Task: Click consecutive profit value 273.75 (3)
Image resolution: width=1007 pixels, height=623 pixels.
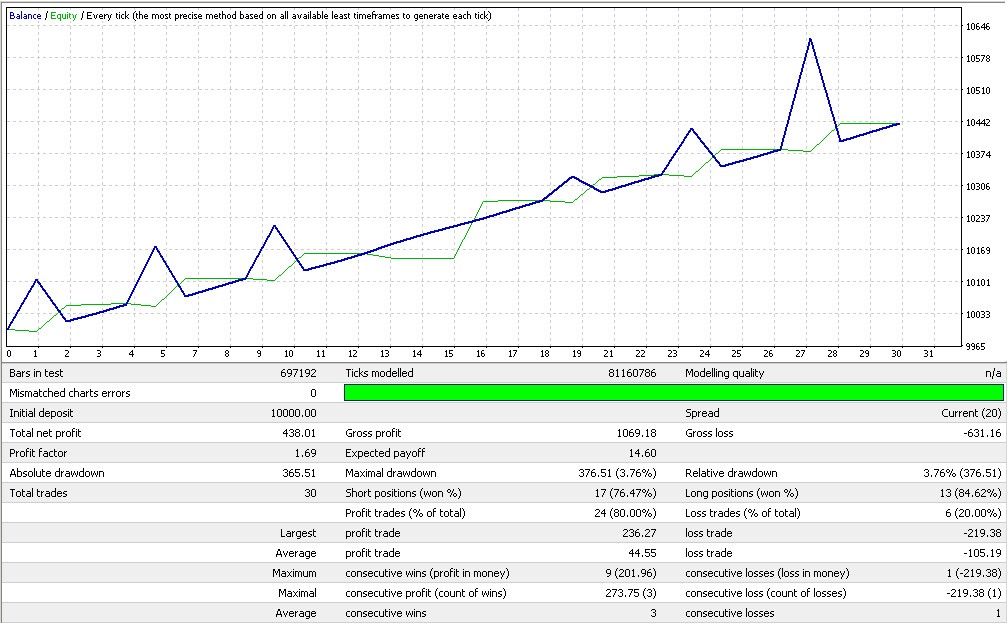Action: 631,592
